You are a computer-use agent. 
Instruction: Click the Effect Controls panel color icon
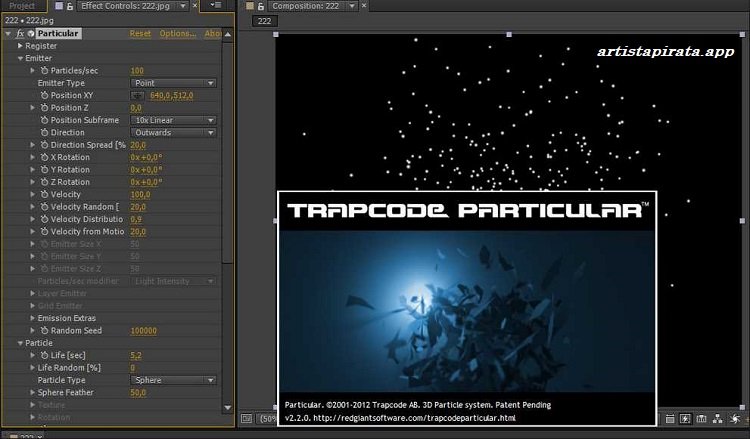[59, 6]
